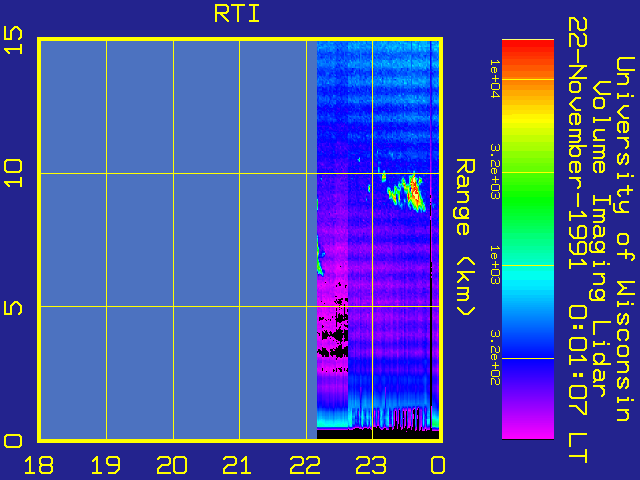Click the x-axis label 23
The image size is (640, 480).
click(371, 465)
